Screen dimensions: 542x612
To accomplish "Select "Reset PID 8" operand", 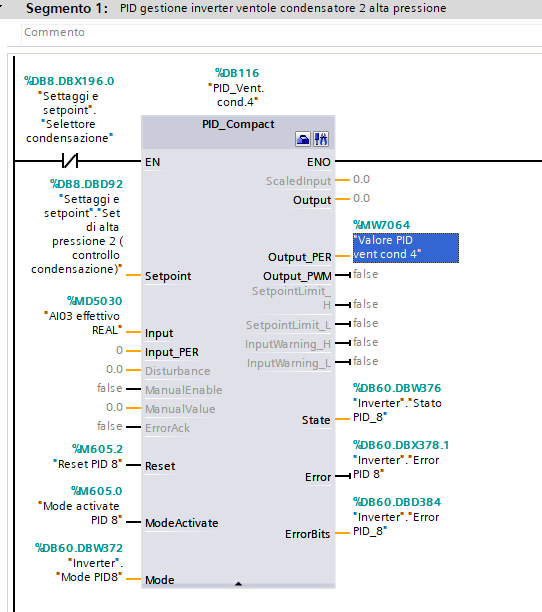I will coord(88,464).
